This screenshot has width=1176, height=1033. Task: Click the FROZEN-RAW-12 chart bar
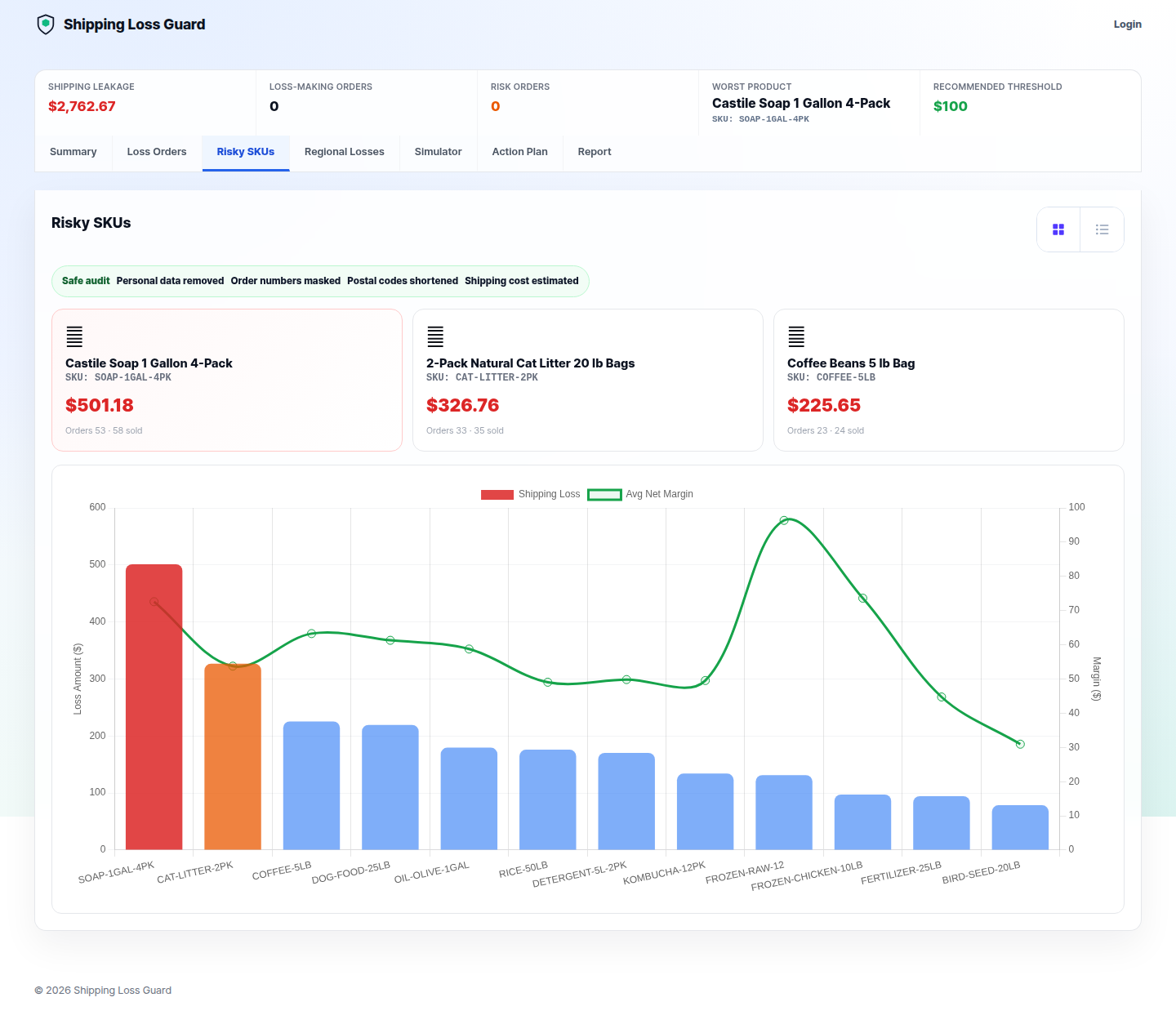tap(784, 813)
